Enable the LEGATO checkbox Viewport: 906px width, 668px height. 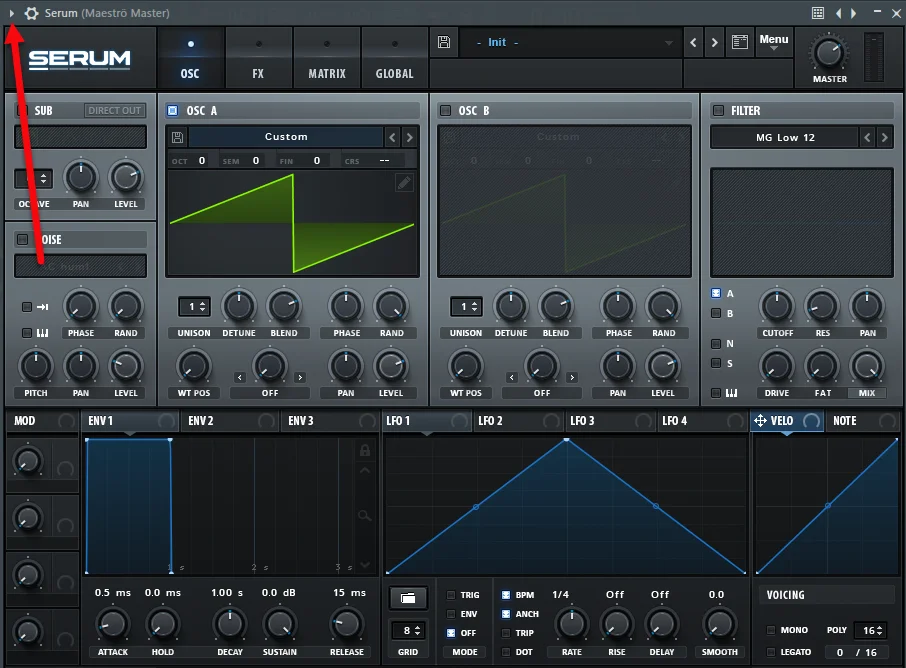coord(770,652)
